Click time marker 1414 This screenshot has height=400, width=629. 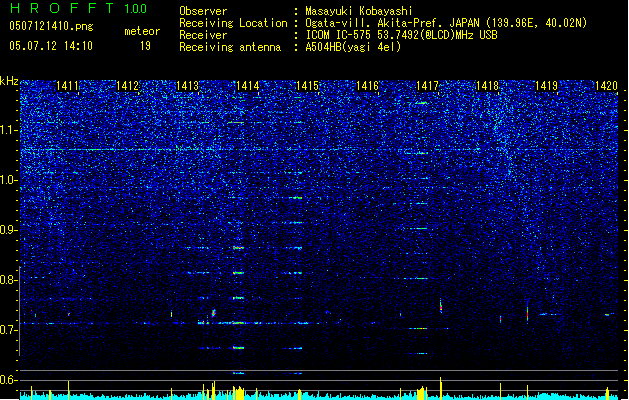248,86
